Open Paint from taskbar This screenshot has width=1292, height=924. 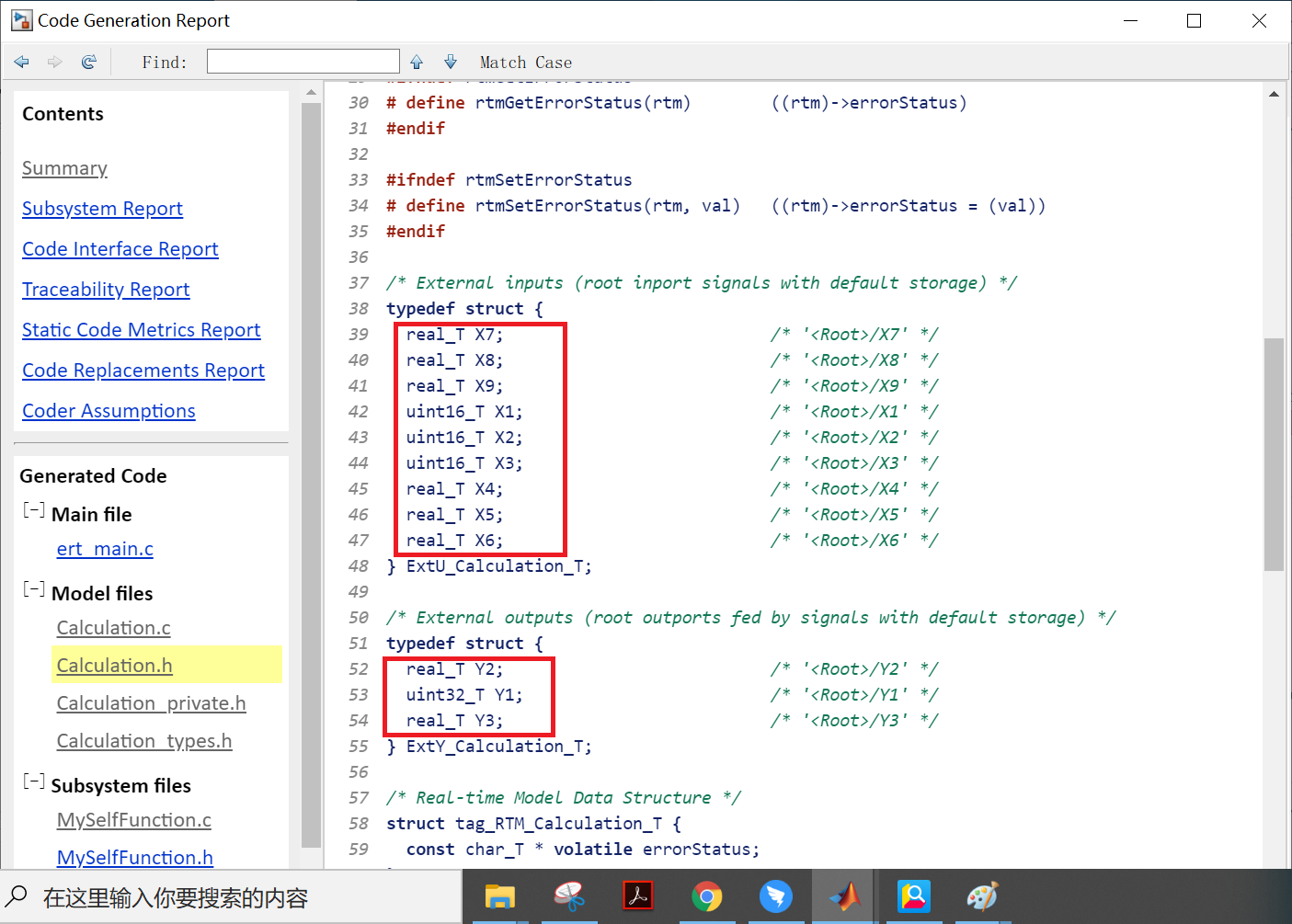pyautogui.click(x=983, y=896)
